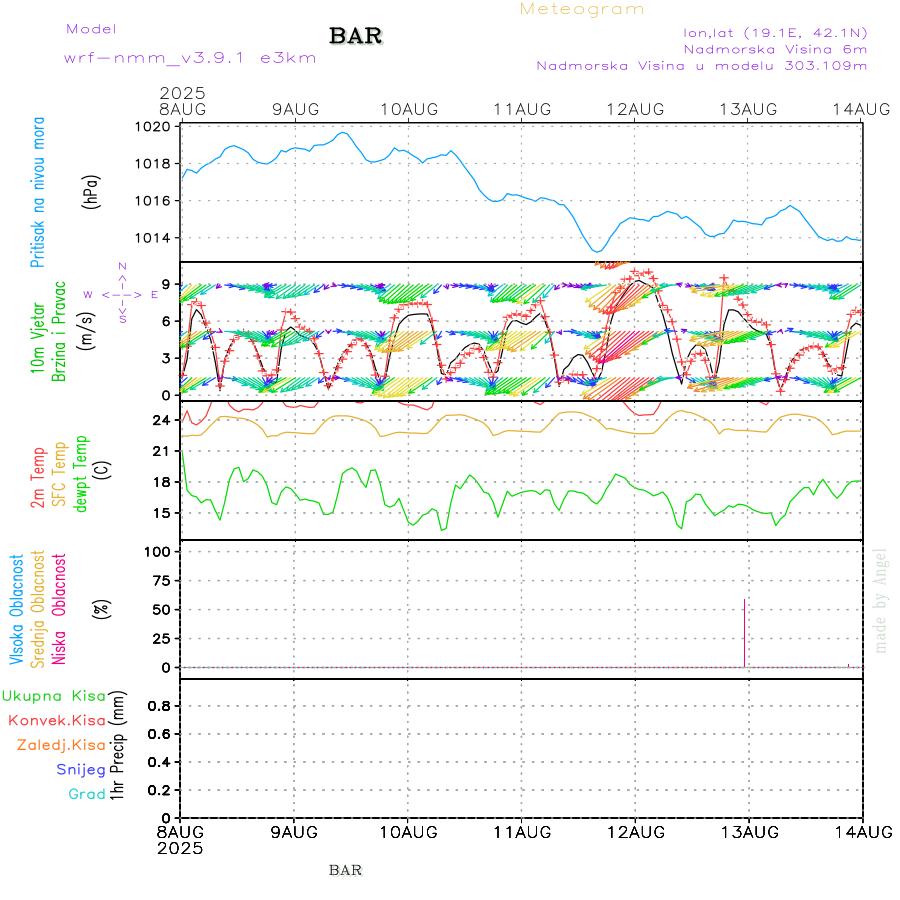The image size is (900, 900).
Task: Click the 10AUG marker on top axis
Action: 408,108
